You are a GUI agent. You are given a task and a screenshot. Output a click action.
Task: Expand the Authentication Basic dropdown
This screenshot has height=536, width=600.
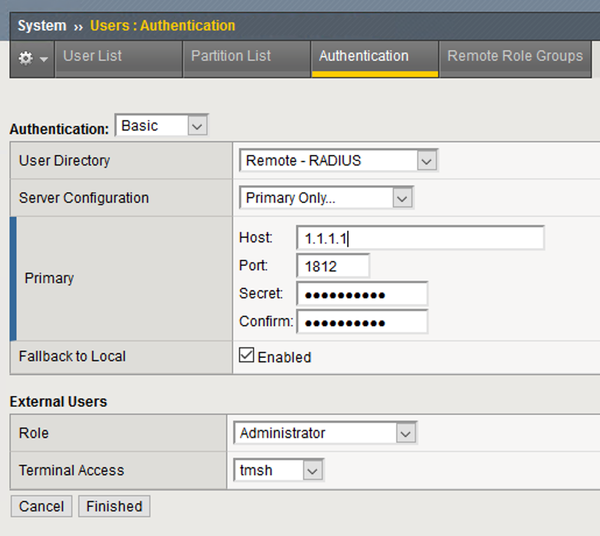click(x=162, y=126)
